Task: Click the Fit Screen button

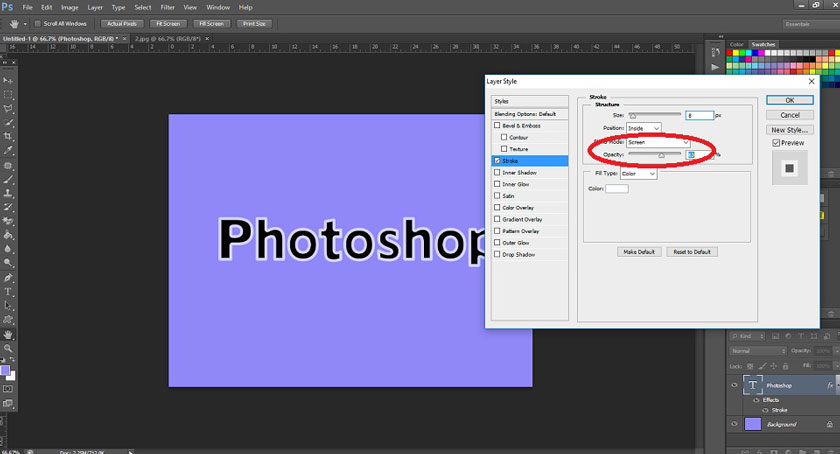Action: pyautogui.click(x=168, y=24)
